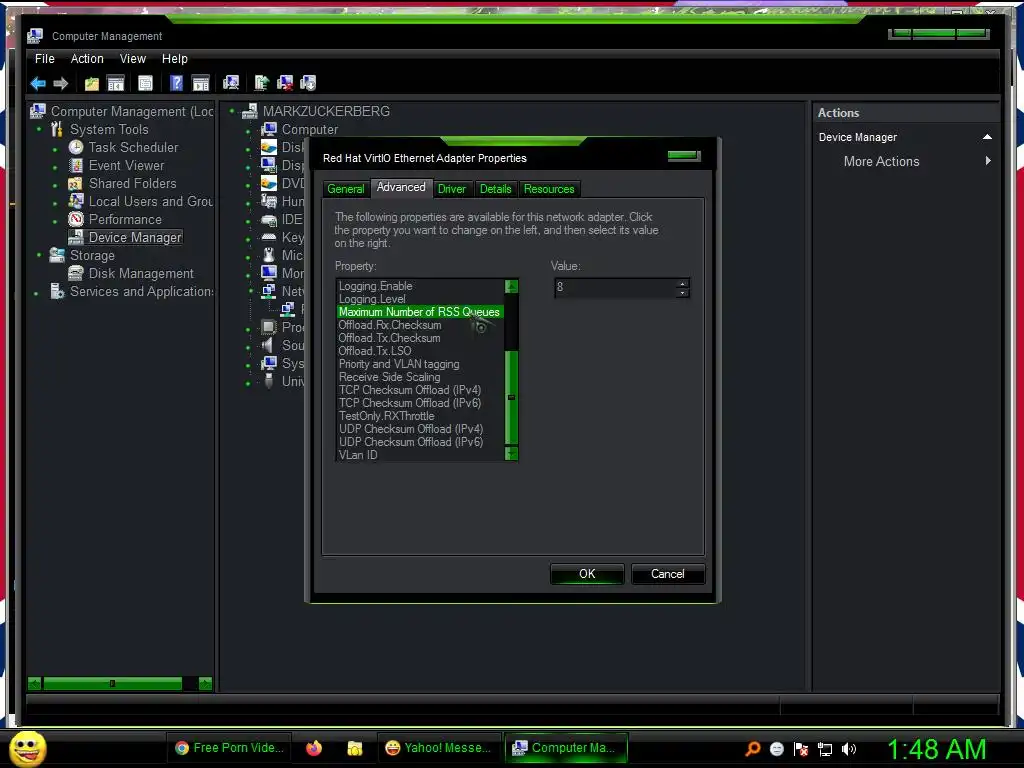Click the Computer Management taskbar button
This screenshot has width=1024, height=768.
click(x=566, y=748)
